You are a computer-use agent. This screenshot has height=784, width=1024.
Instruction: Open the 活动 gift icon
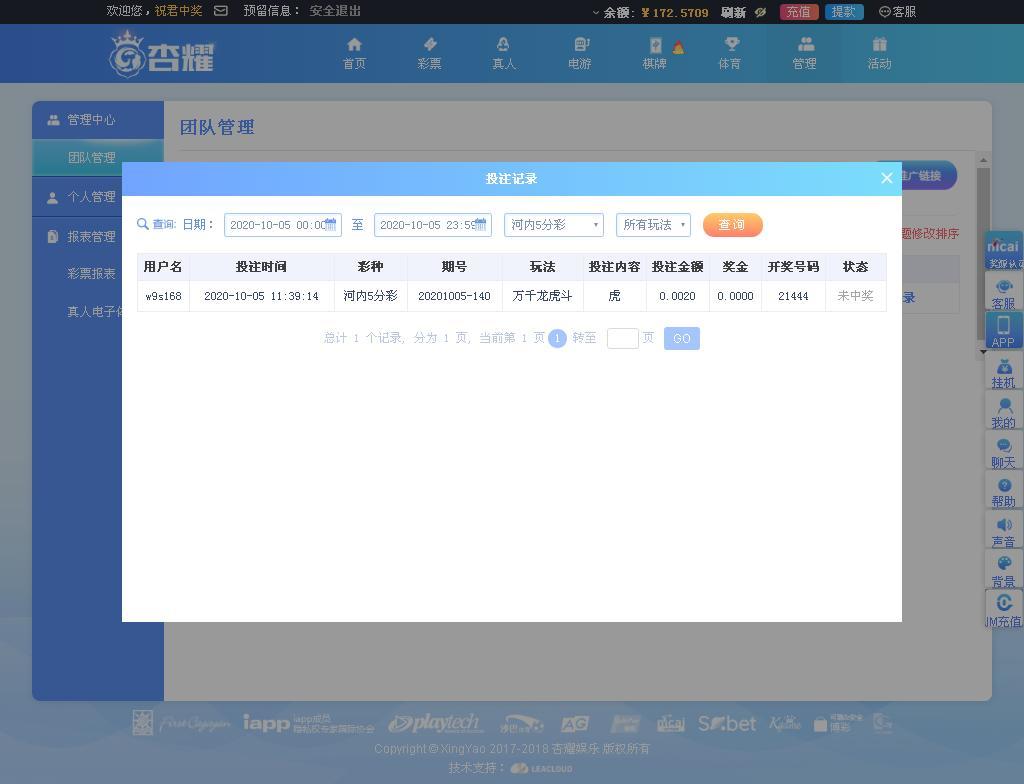[x=880, y=44]
